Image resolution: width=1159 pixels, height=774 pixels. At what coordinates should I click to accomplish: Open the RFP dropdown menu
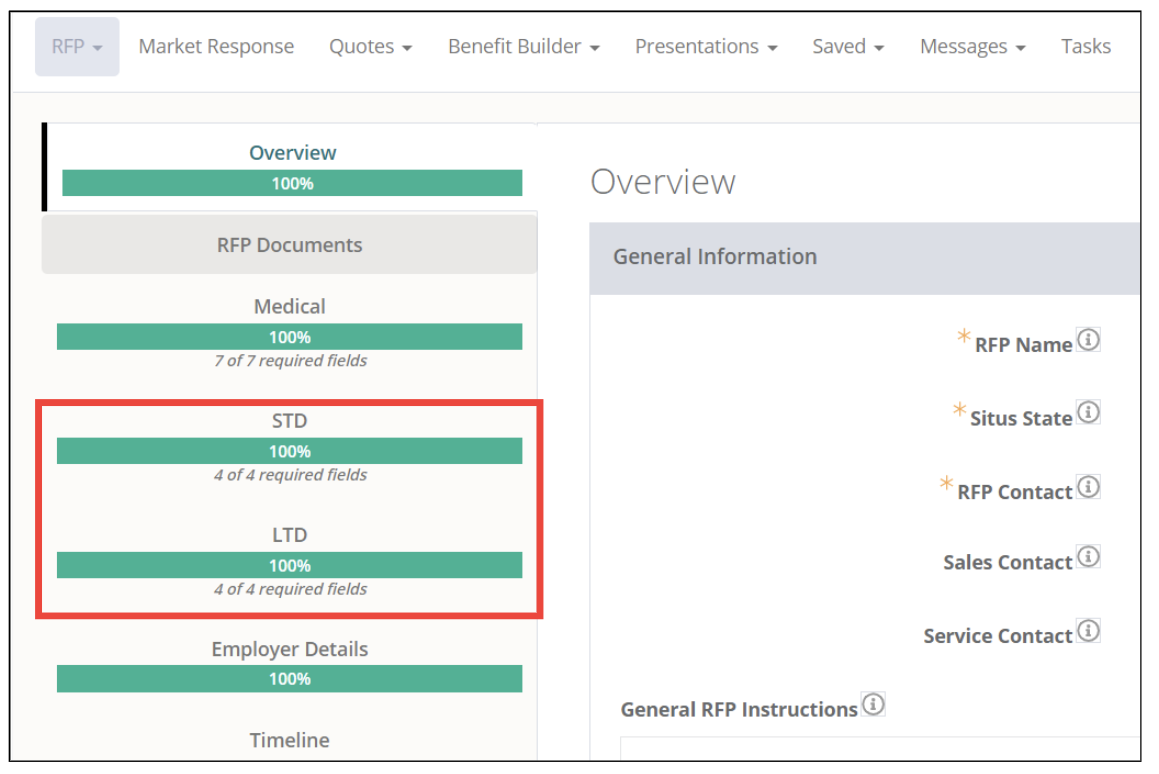[x=77, y=47]
